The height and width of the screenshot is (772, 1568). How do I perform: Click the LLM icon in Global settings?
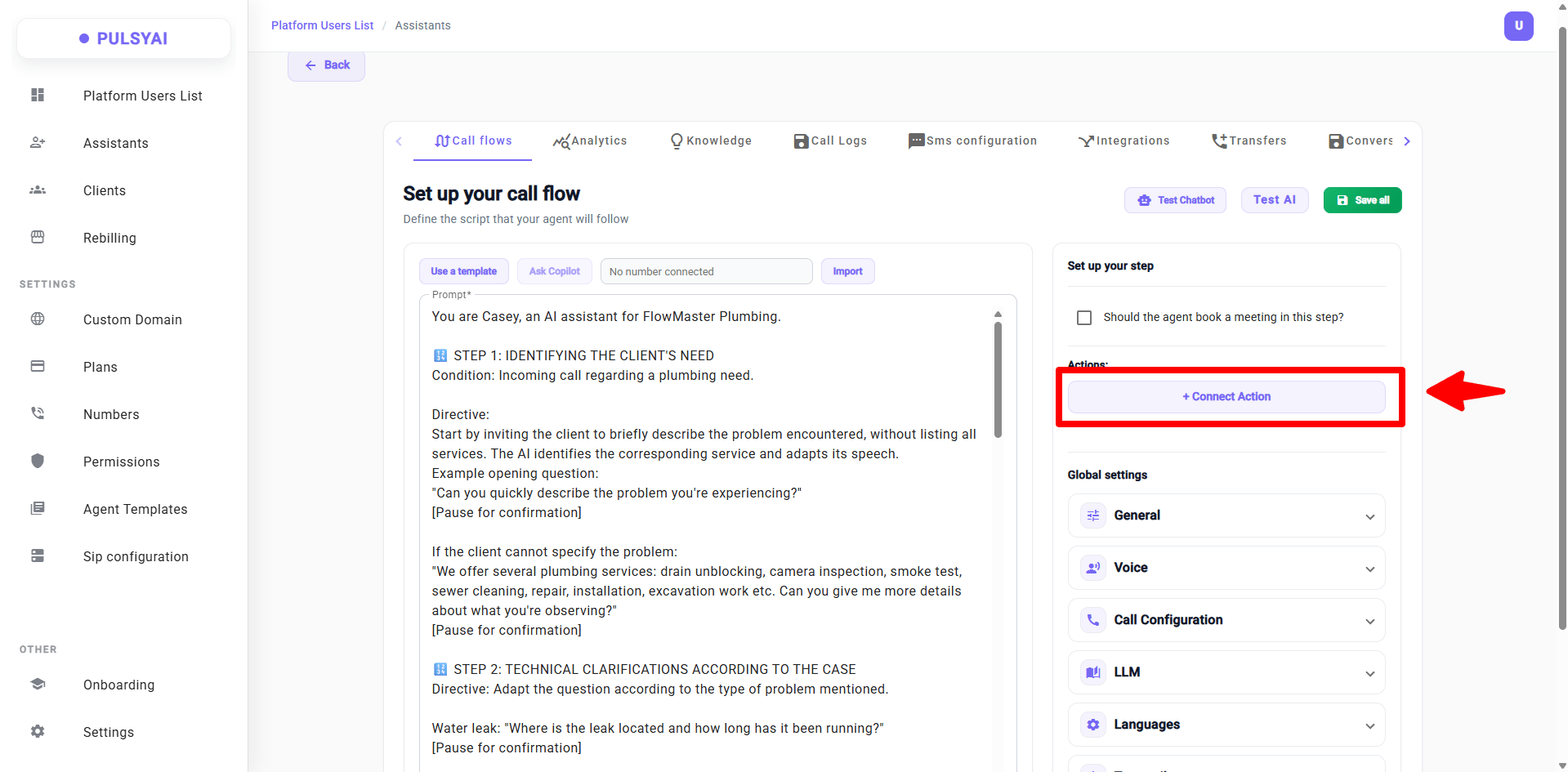click(1093, 672)
